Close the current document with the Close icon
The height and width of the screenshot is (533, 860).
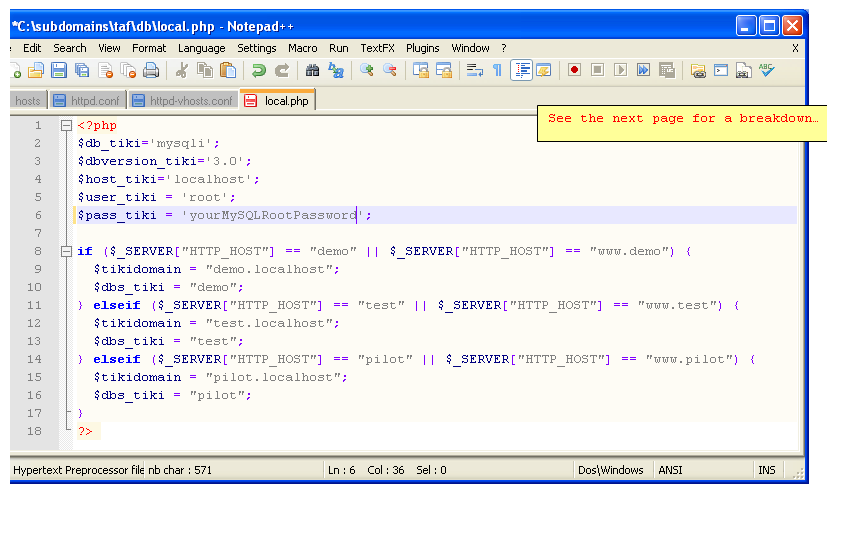click(105, 70)
